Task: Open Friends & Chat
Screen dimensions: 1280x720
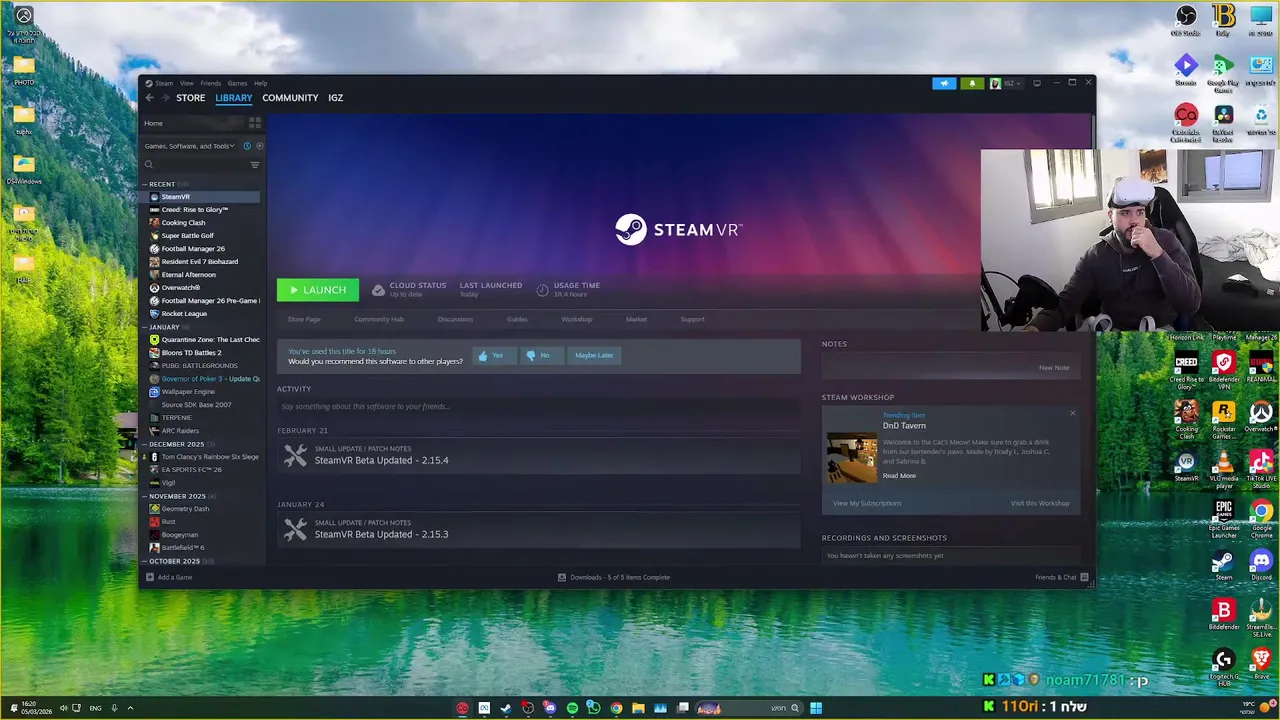Action: pos(1062,577)
